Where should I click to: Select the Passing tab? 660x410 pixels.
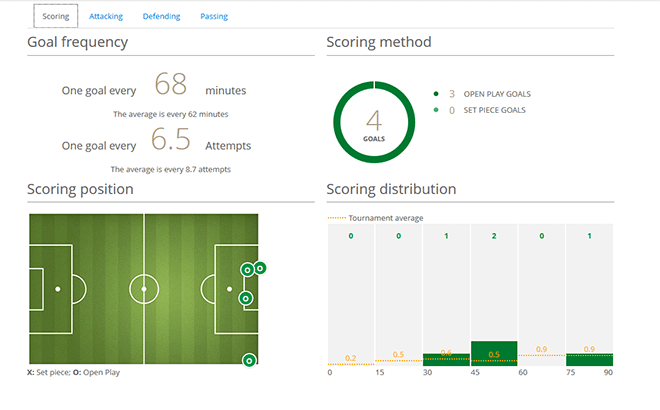pyautogui.click(x=214, y=17)
